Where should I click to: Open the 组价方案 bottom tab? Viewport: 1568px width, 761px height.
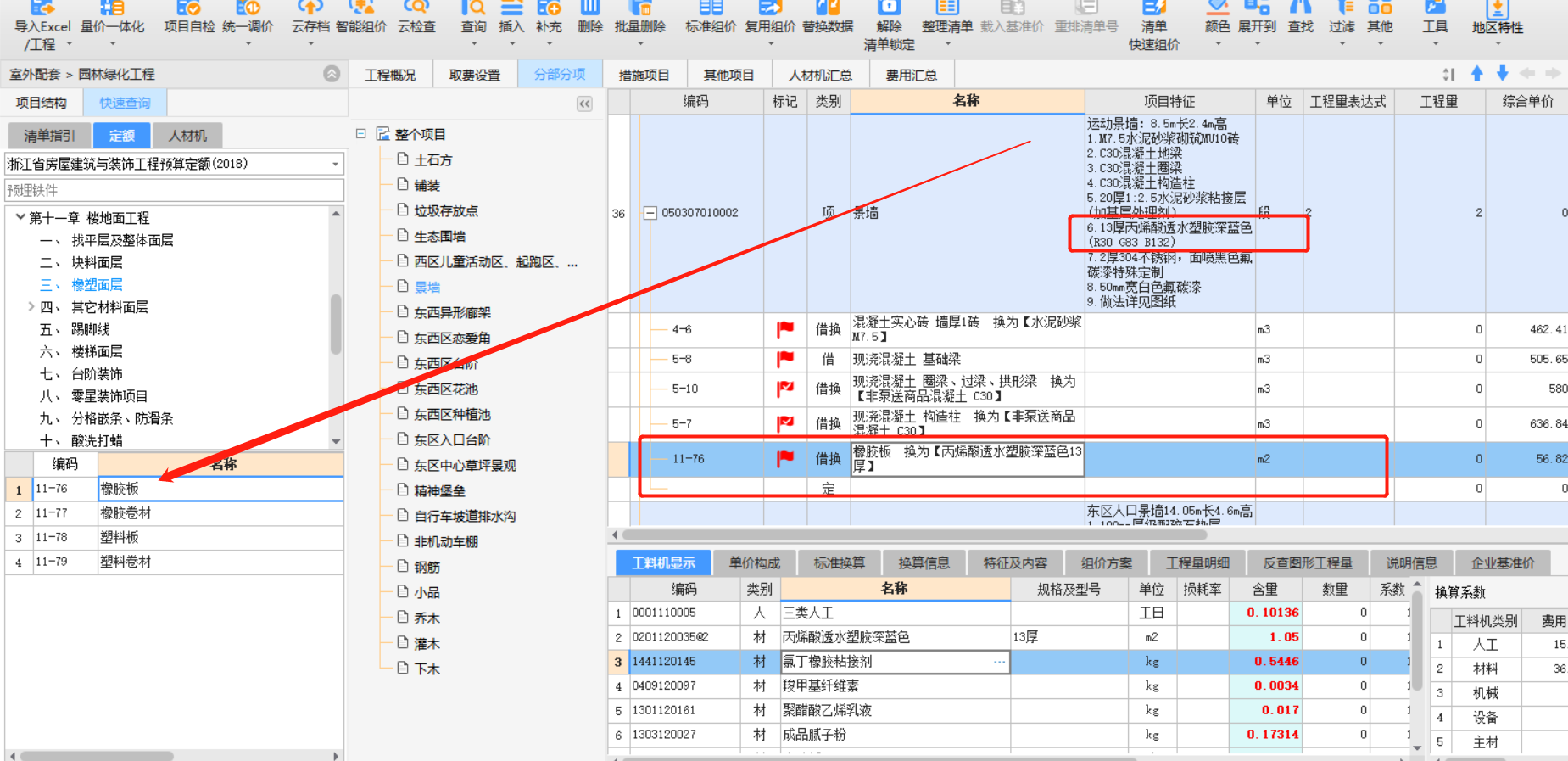point(1107,562)
